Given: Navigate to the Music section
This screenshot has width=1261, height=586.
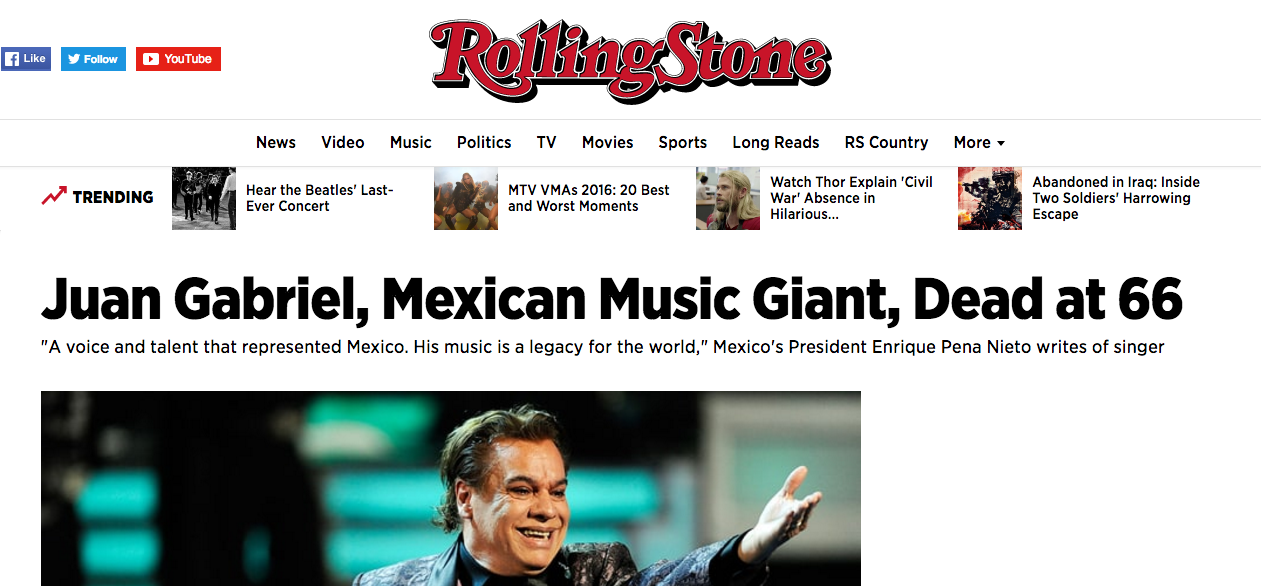Looking at the screenshot, I should click(x=410, y=142).
